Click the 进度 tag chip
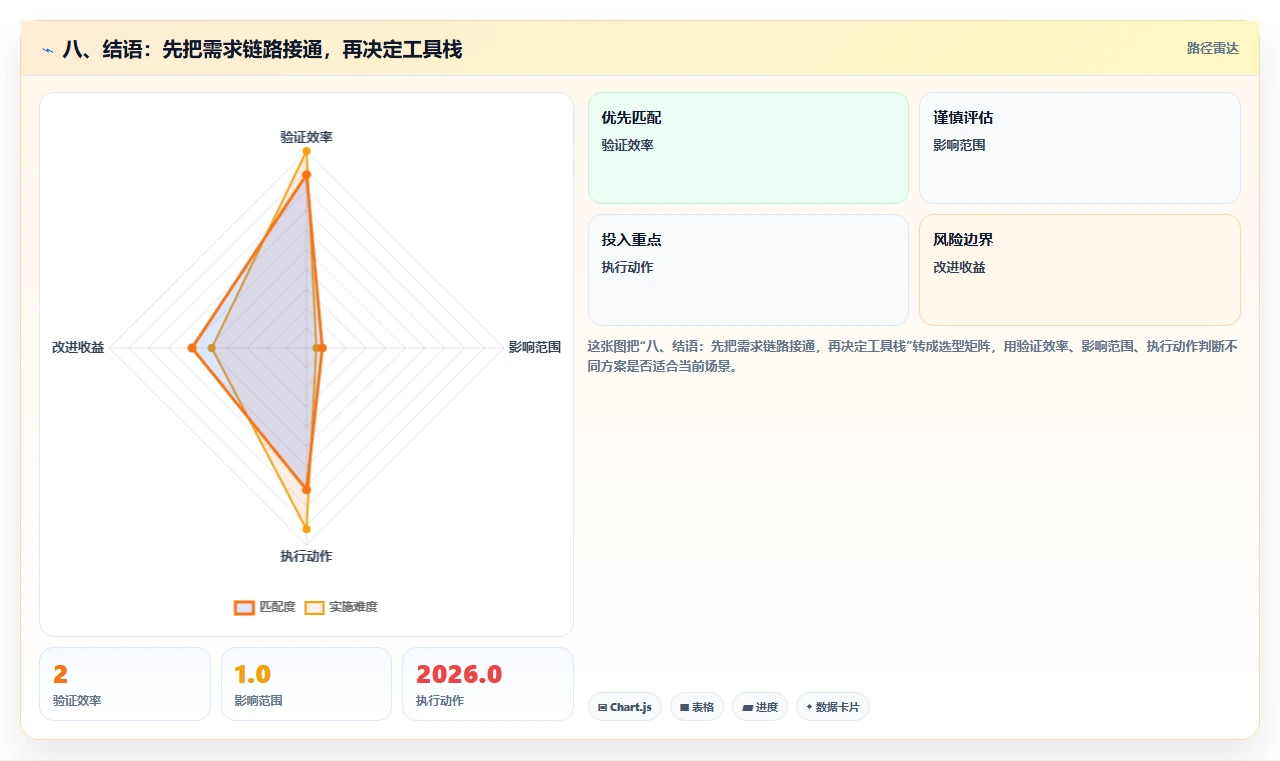The height and width of the screenshot is (761, 1280). pos(760,707)
